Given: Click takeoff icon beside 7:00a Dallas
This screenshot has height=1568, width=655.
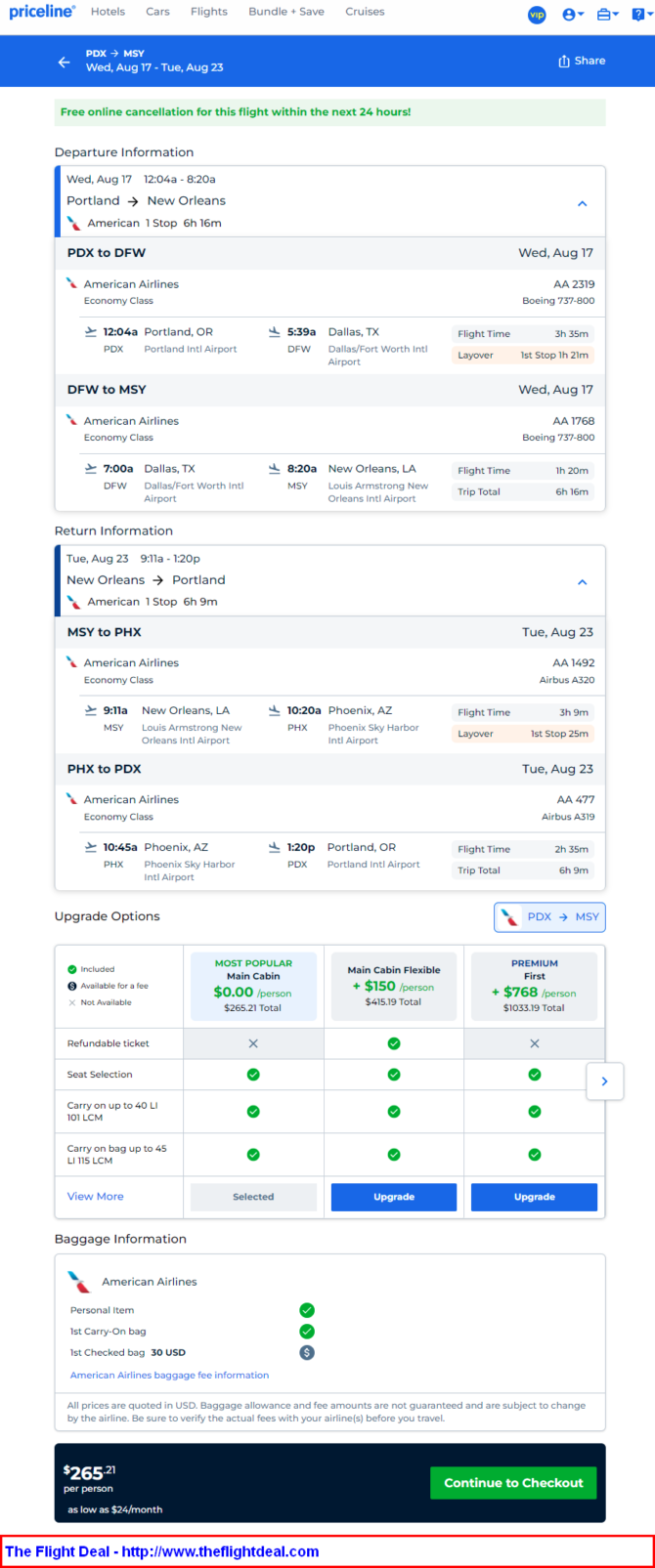Looking at the screenshot, I should (91, 469).
